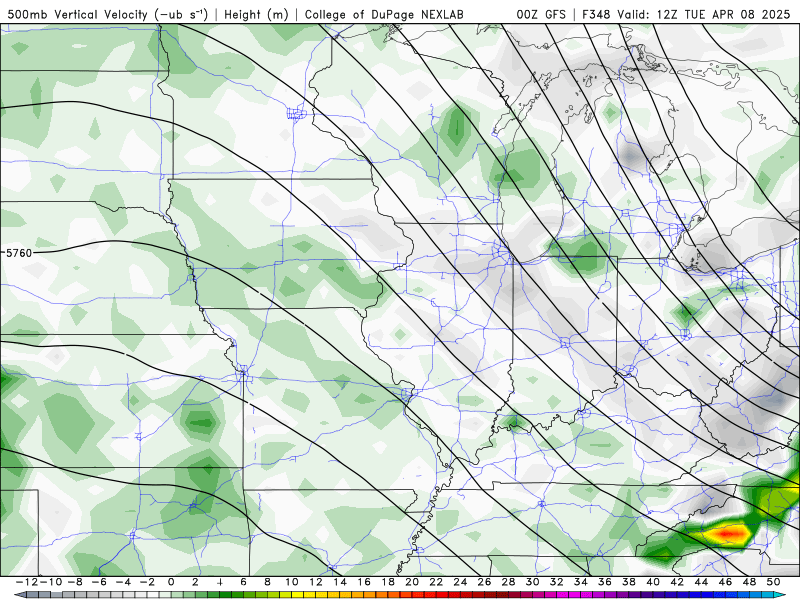Click the "32" color scale label
Viewport: 800px width, 600px height.
click(x=557, y=582)
